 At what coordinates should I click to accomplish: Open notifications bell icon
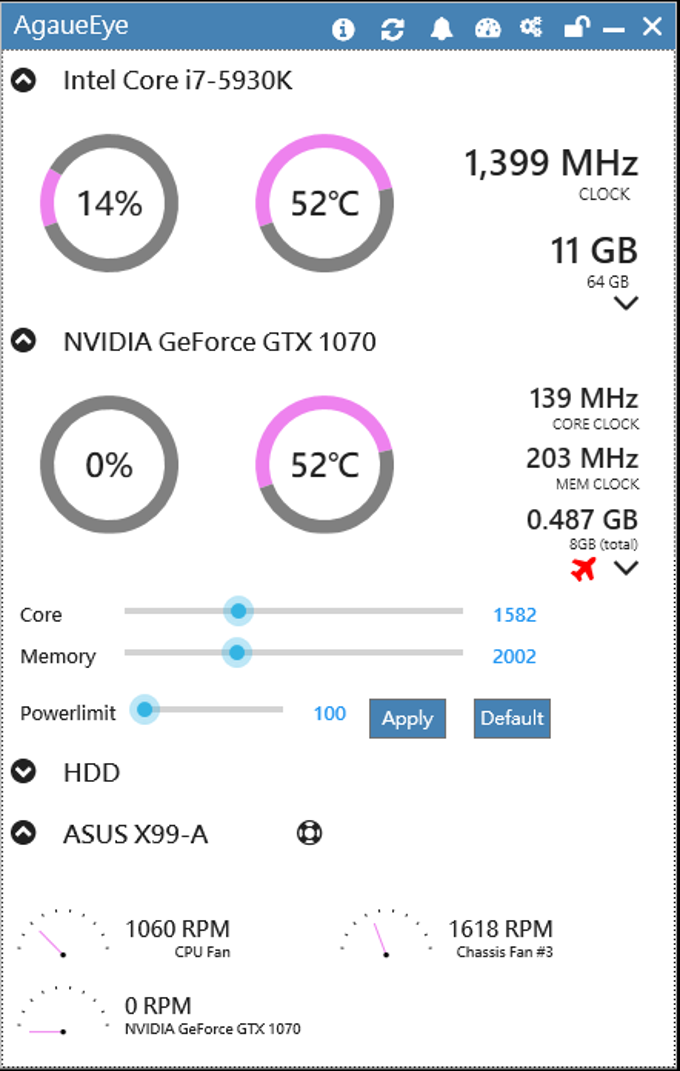pos(442,28)
